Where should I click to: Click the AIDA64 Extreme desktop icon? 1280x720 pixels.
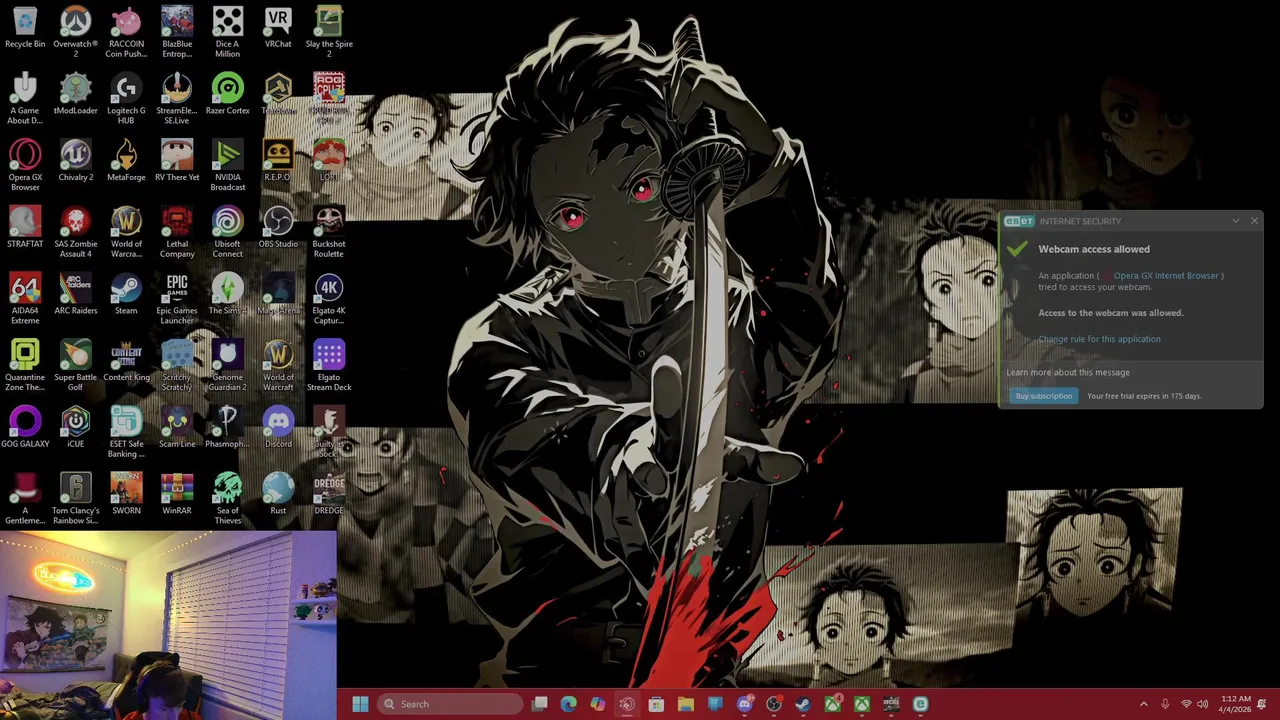[x=25, y=299]
